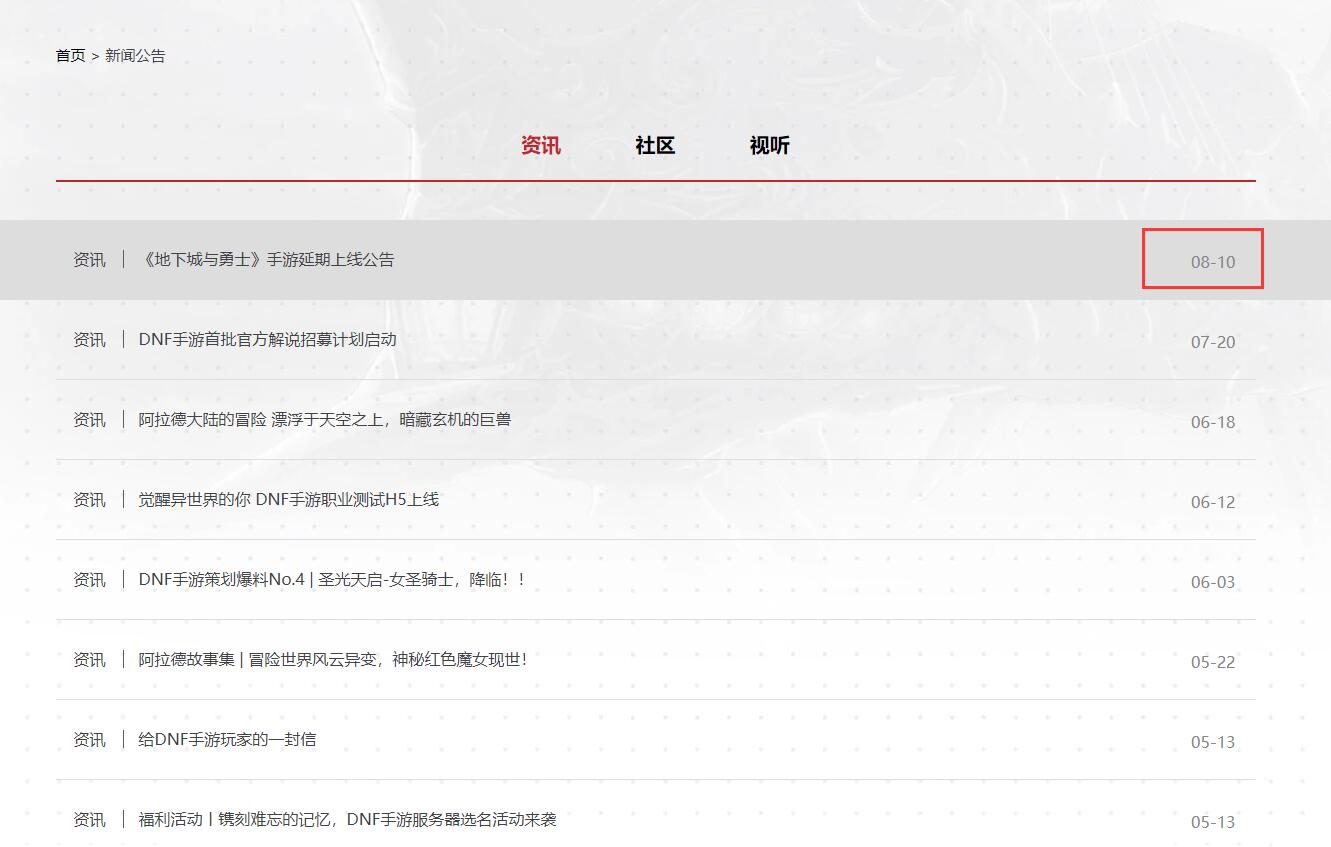This screenshot has height=847, width=1331.
Task: Click the 资讯 label on the delay announcement row
Action: [x=90, y=260]
